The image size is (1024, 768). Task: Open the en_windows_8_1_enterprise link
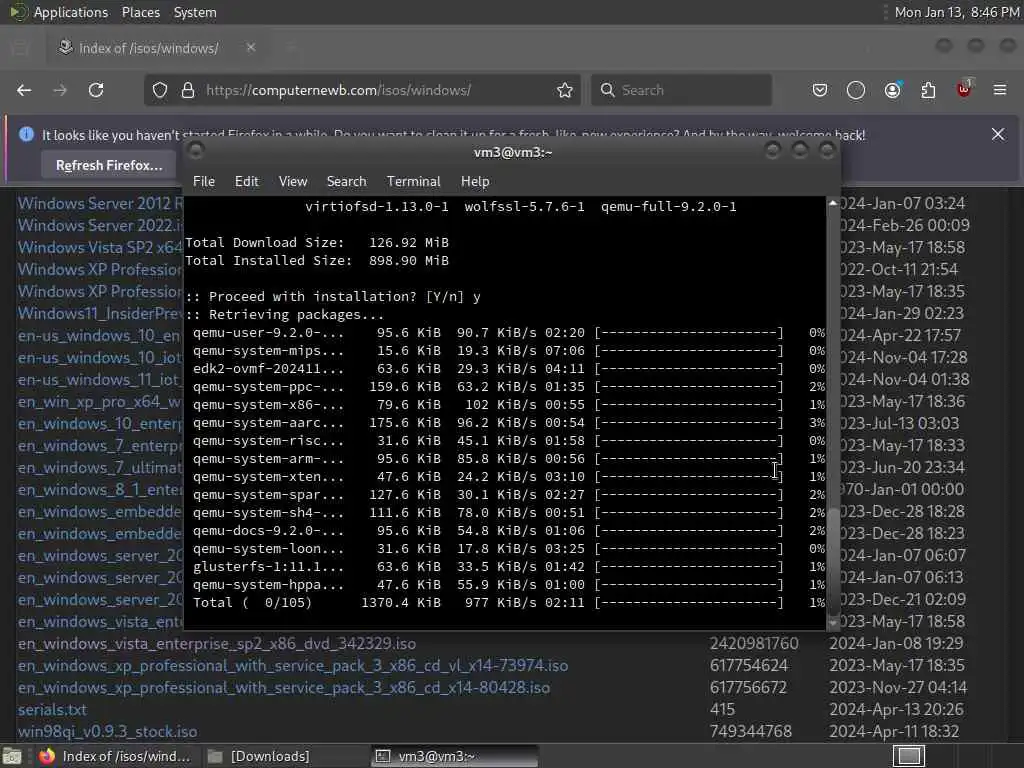pos(100,490)
